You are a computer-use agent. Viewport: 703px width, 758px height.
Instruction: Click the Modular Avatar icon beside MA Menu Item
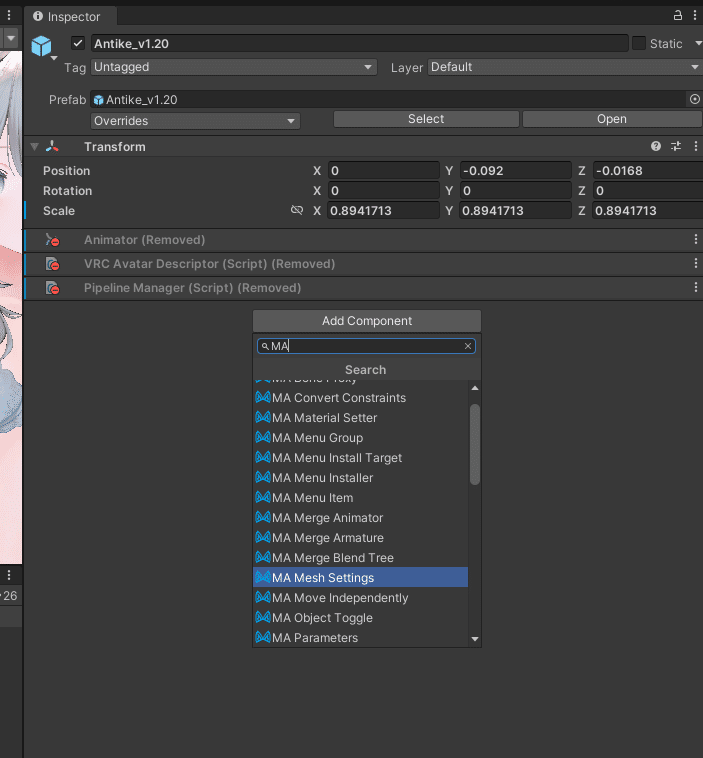tap(263, 497)
